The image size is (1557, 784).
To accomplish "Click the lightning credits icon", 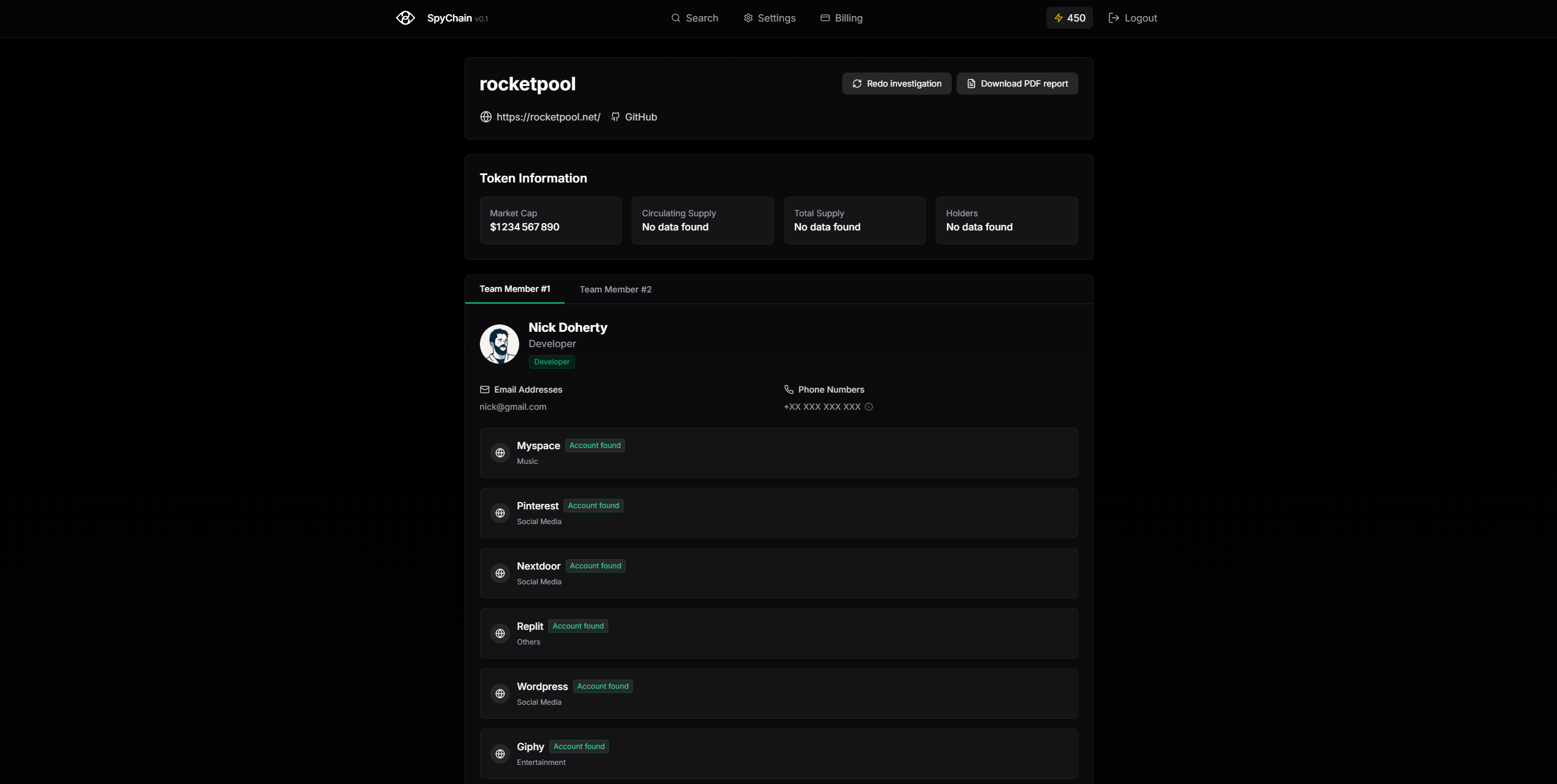I will [1058, 18].
